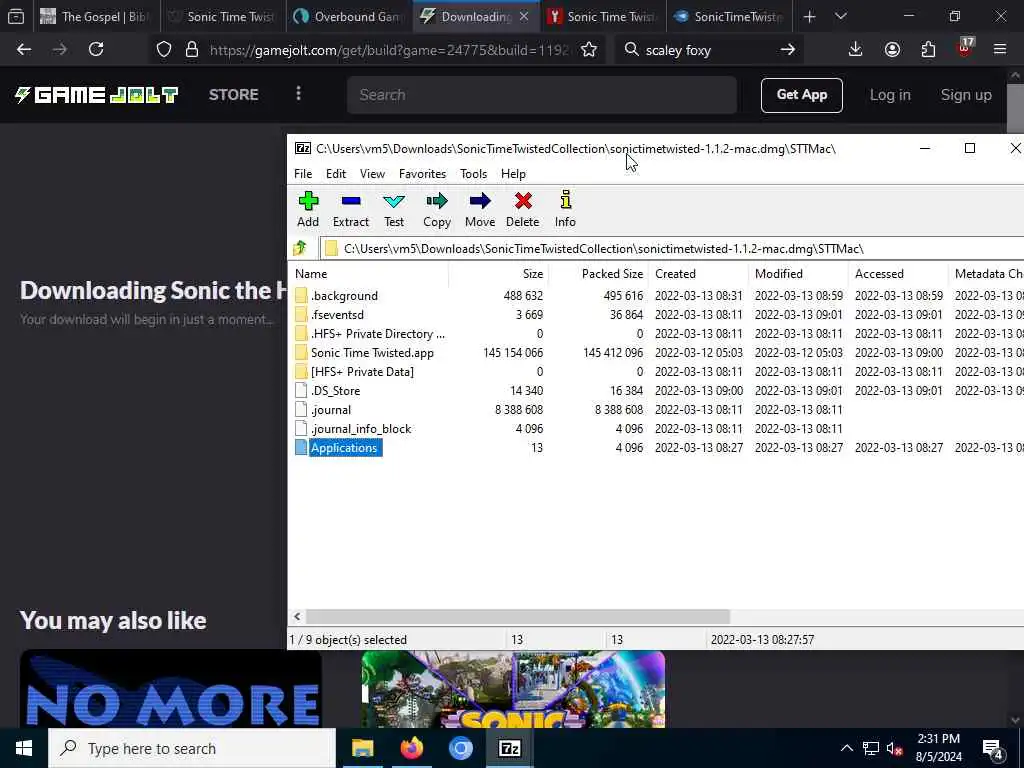Click the Sign up link
The width and height of the screenshot is (1024, 768).
click(x=966, y=95)
